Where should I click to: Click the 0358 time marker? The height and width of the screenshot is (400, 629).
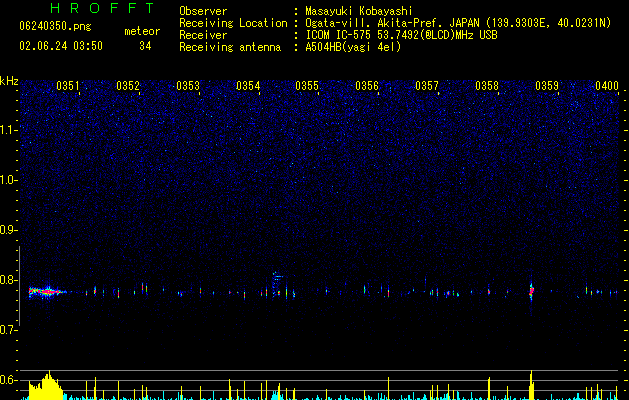point(487,86)
